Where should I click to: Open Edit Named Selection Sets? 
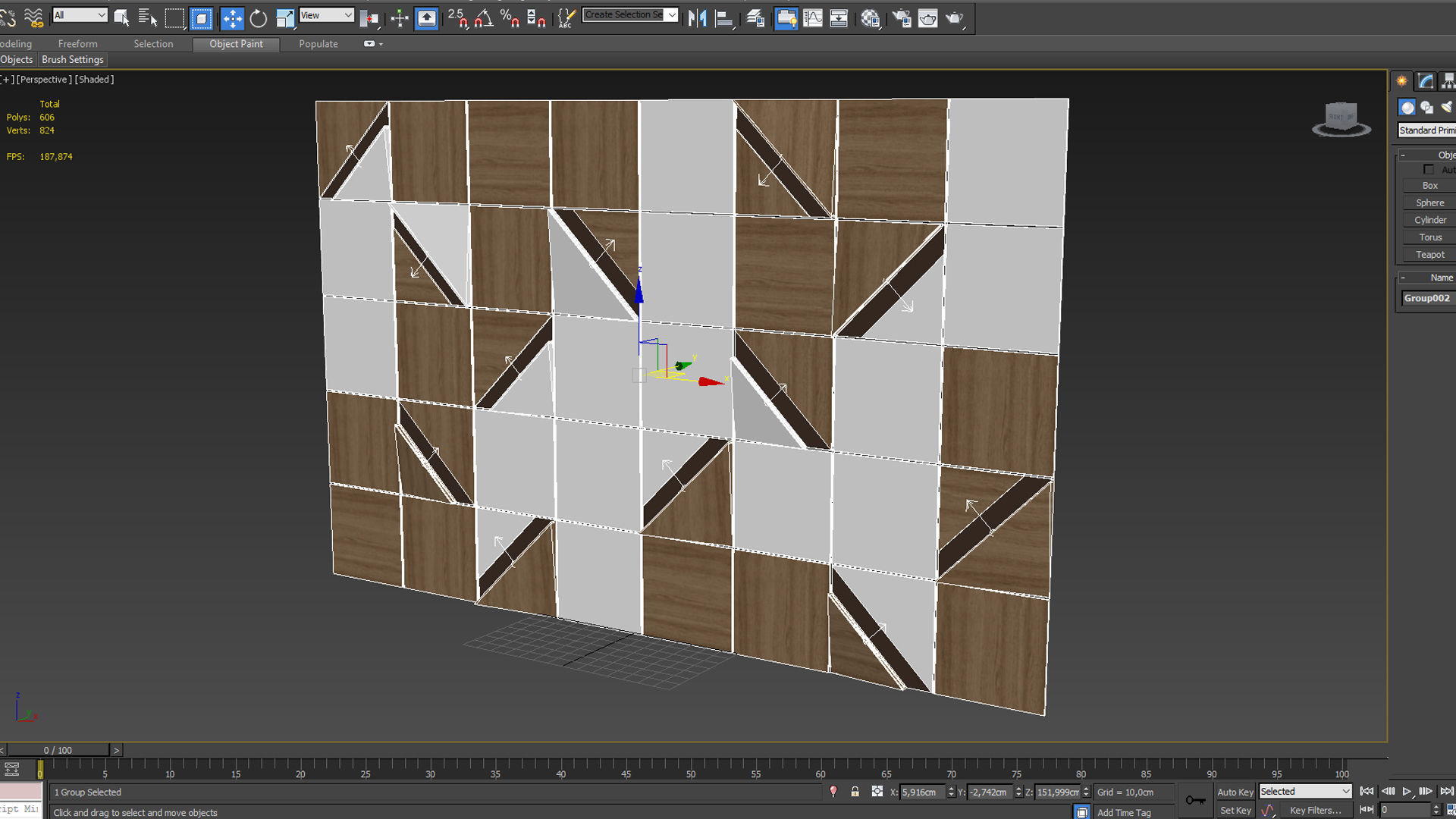click(x=566, y=17)
